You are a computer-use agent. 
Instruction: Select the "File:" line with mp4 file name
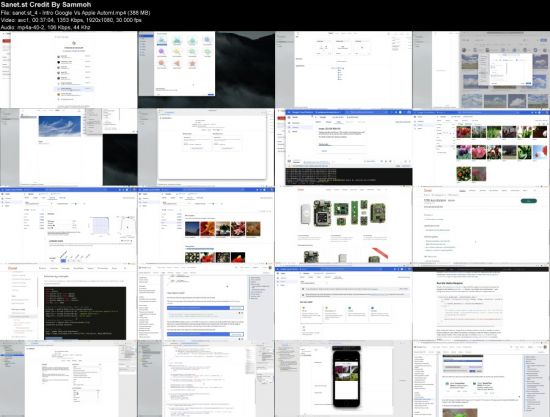[x=75, y=13]
